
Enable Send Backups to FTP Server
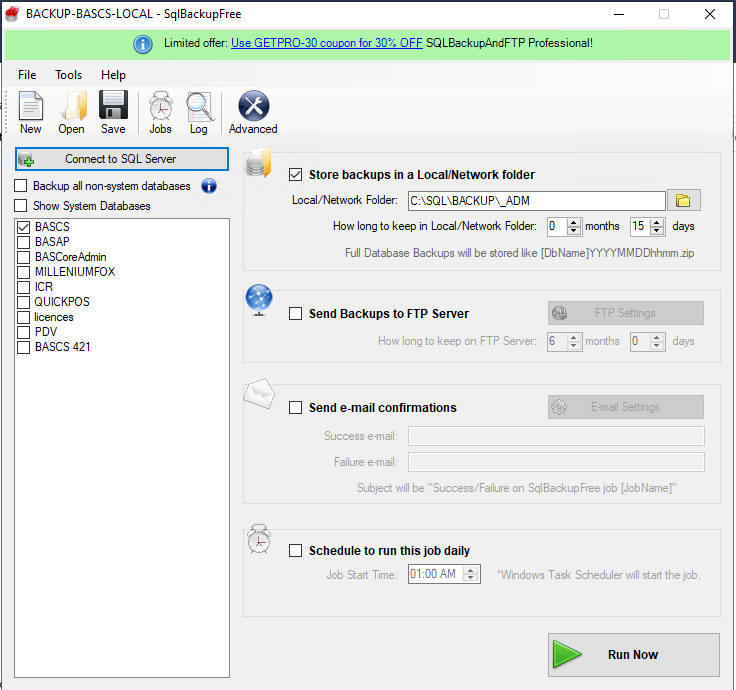295,313
